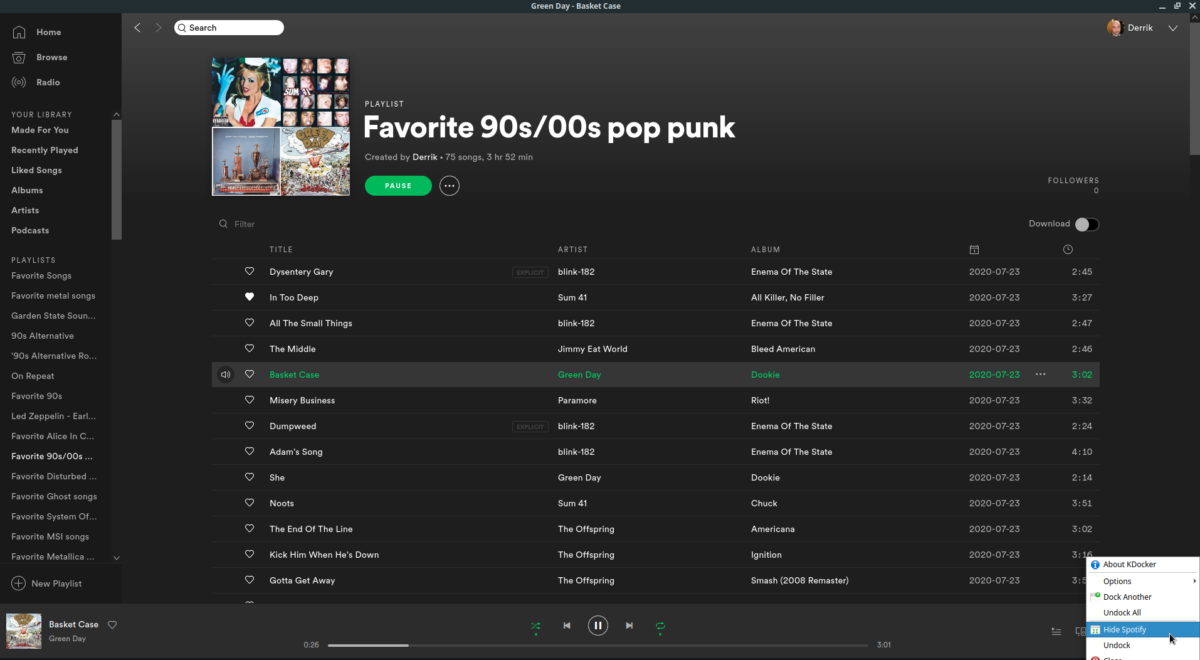Viewport: 1200px width, 660px height.
Task: Choose Undock from the tray menu
Action: point(1143,646)
